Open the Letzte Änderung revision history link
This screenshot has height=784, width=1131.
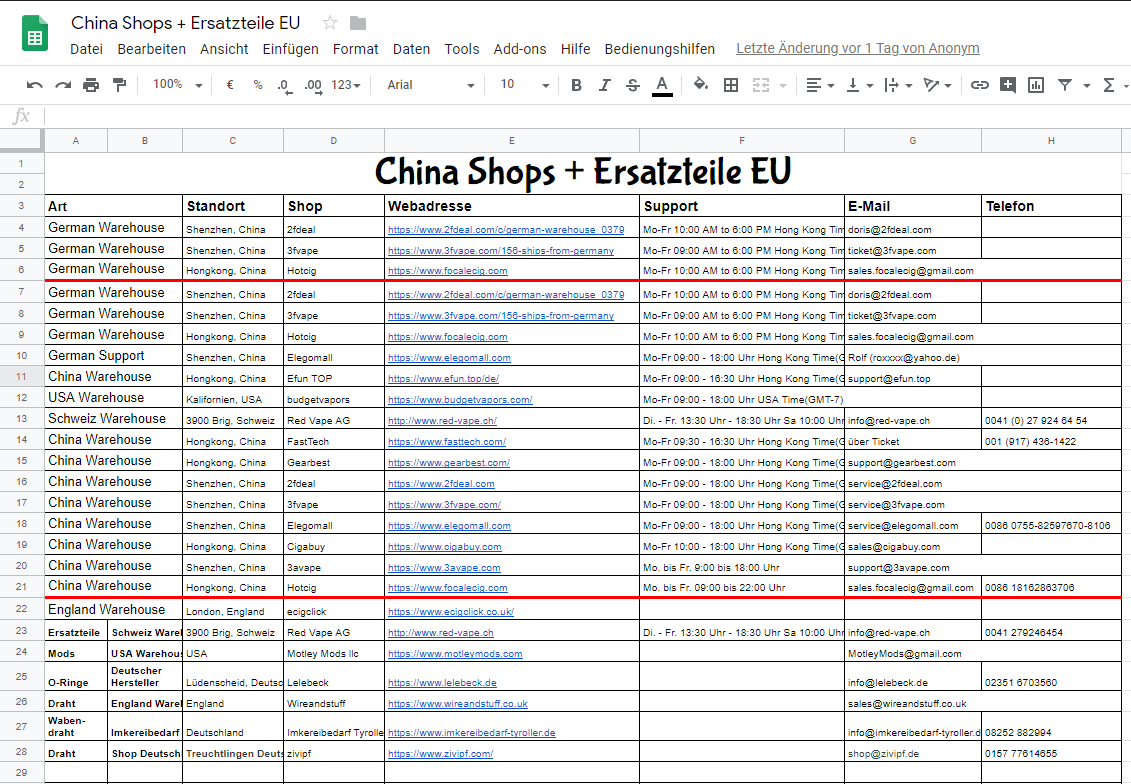click(x=858, y=48)
